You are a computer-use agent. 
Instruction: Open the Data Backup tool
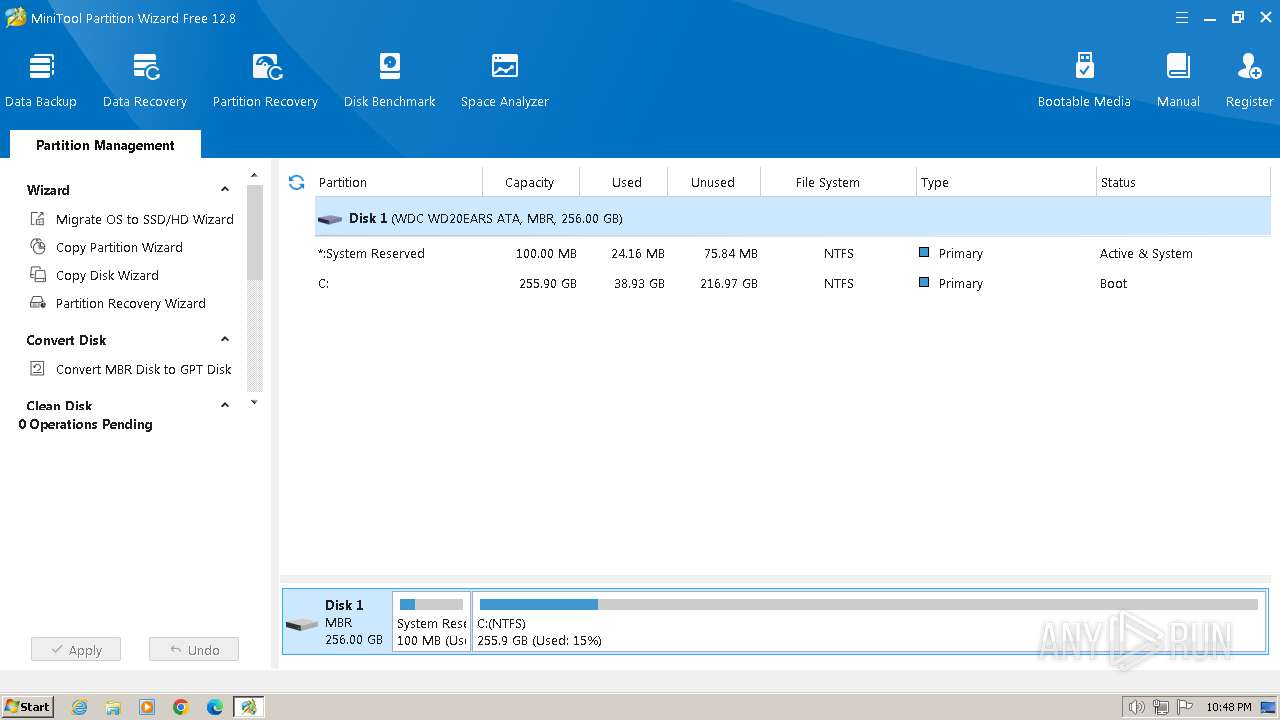(x=41, y=80)
